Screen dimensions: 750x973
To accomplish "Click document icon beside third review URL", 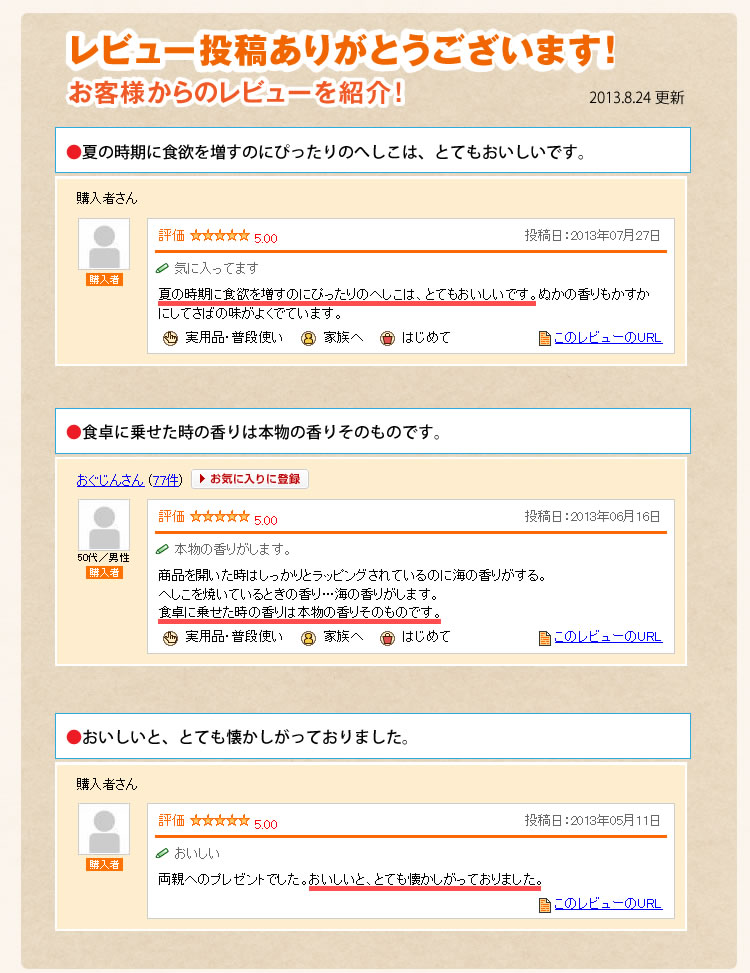I will (545, 905).
